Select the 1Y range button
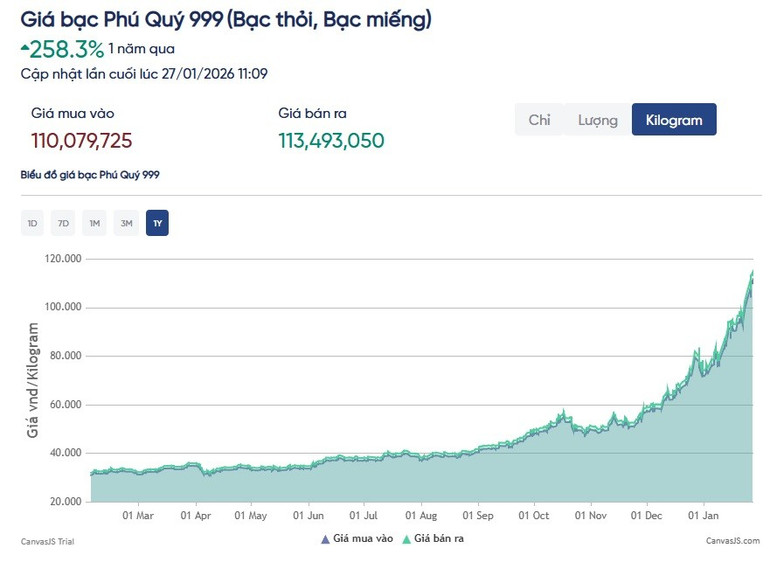 click(157, 223)
